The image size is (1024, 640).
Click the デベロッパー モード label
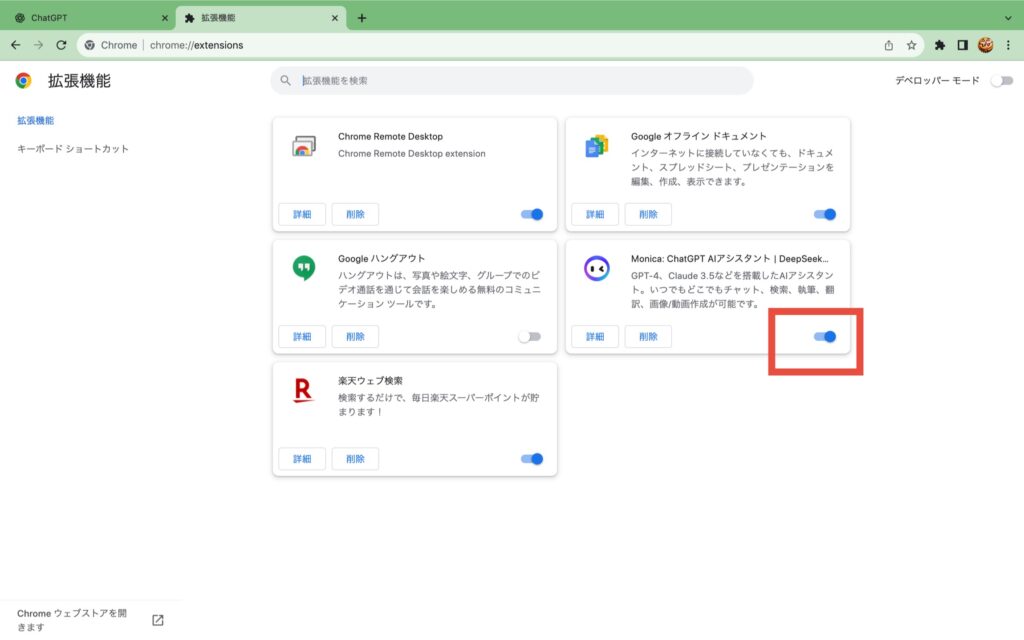point(937,80)
